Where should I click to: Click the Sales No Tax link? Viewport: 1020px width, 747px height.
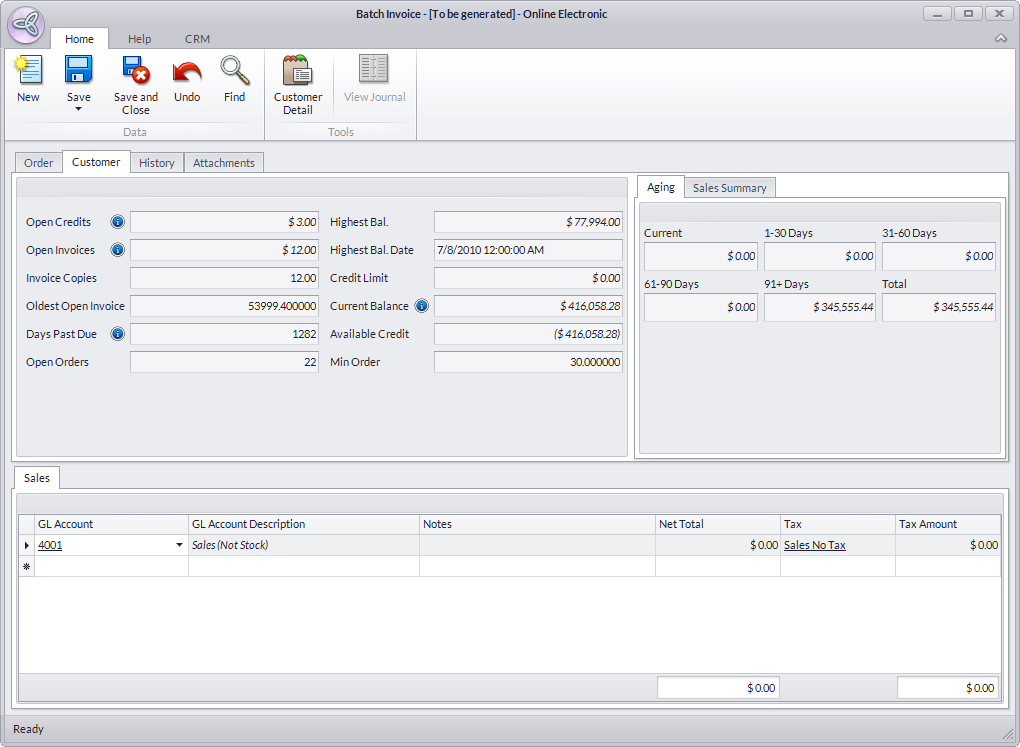pos(814,545)
